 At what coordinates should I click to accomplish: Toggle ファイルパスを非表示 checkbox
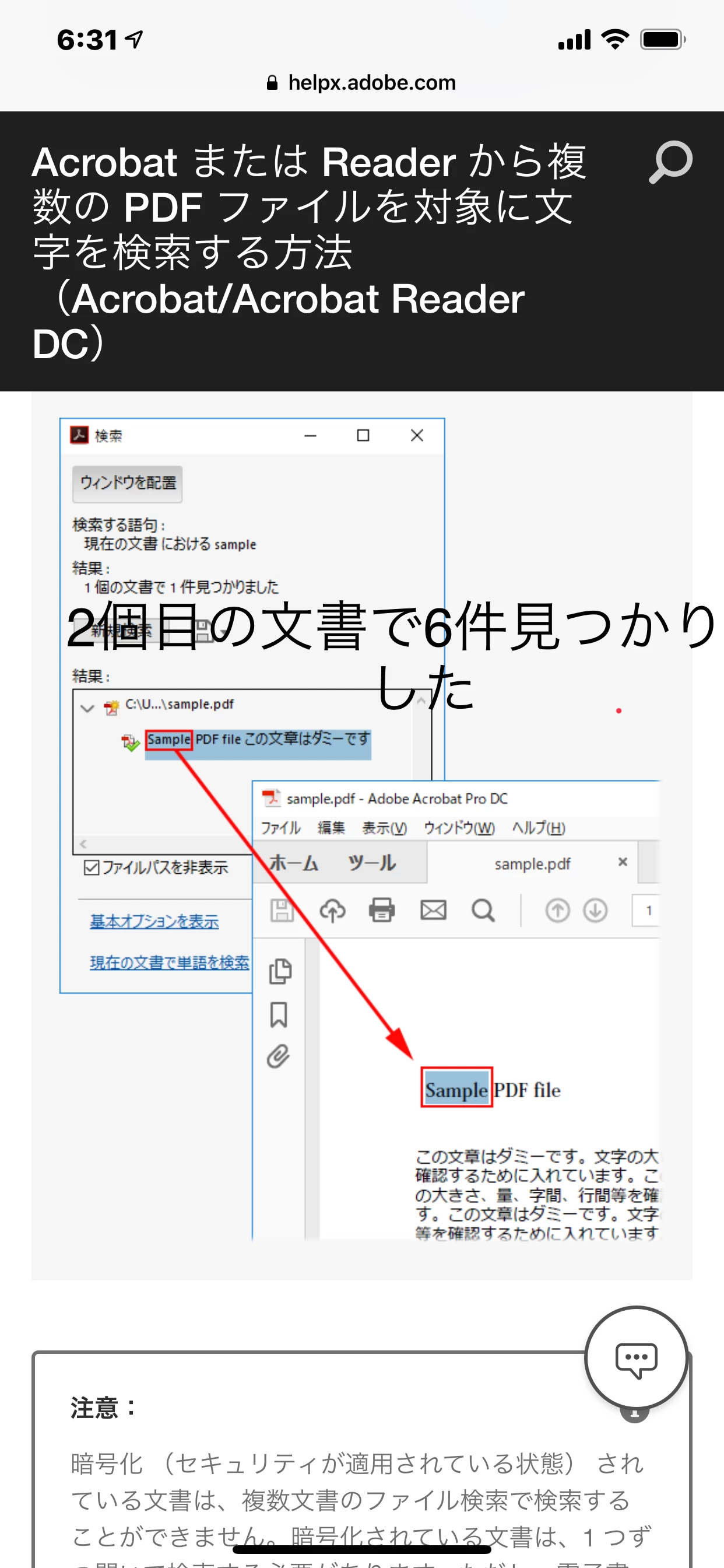[92, 867]
